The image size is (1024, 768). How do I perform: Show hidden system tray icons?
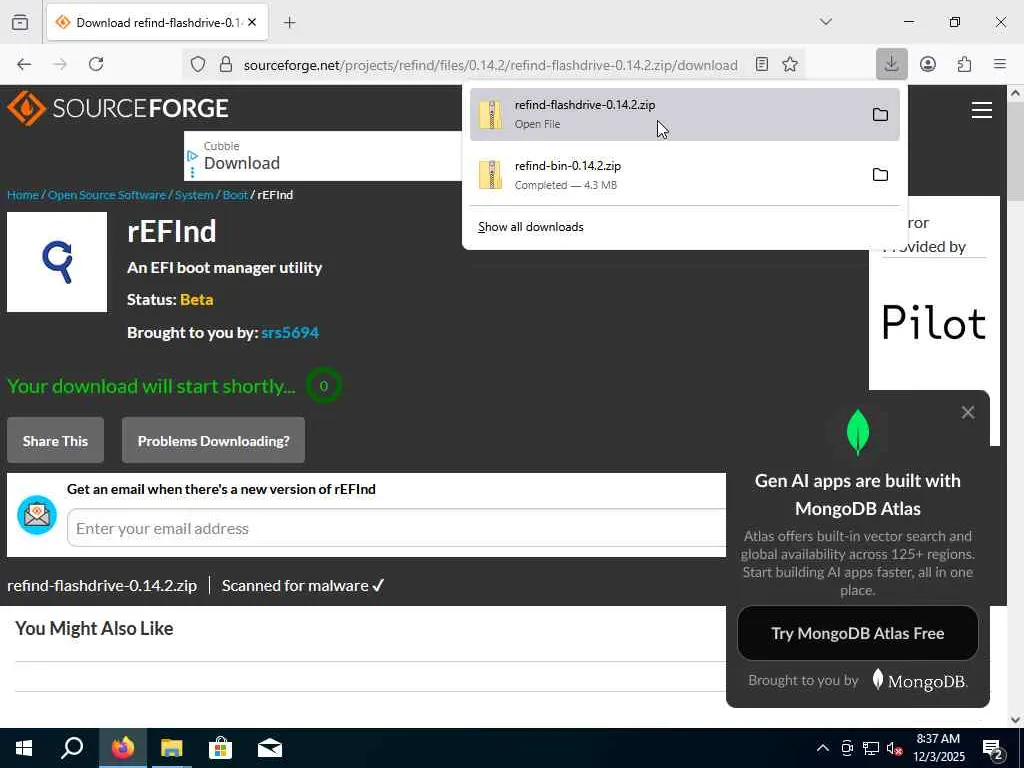pyautogui.click(x=823, y=748)
